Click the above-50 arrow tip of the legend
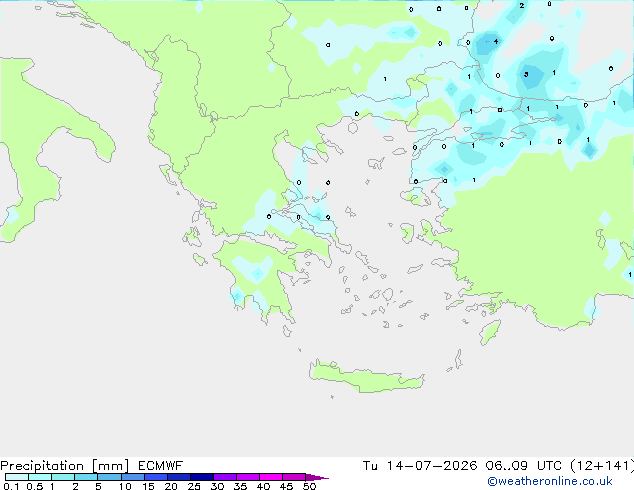Screen dimensions: 634x490 (317, 477)
